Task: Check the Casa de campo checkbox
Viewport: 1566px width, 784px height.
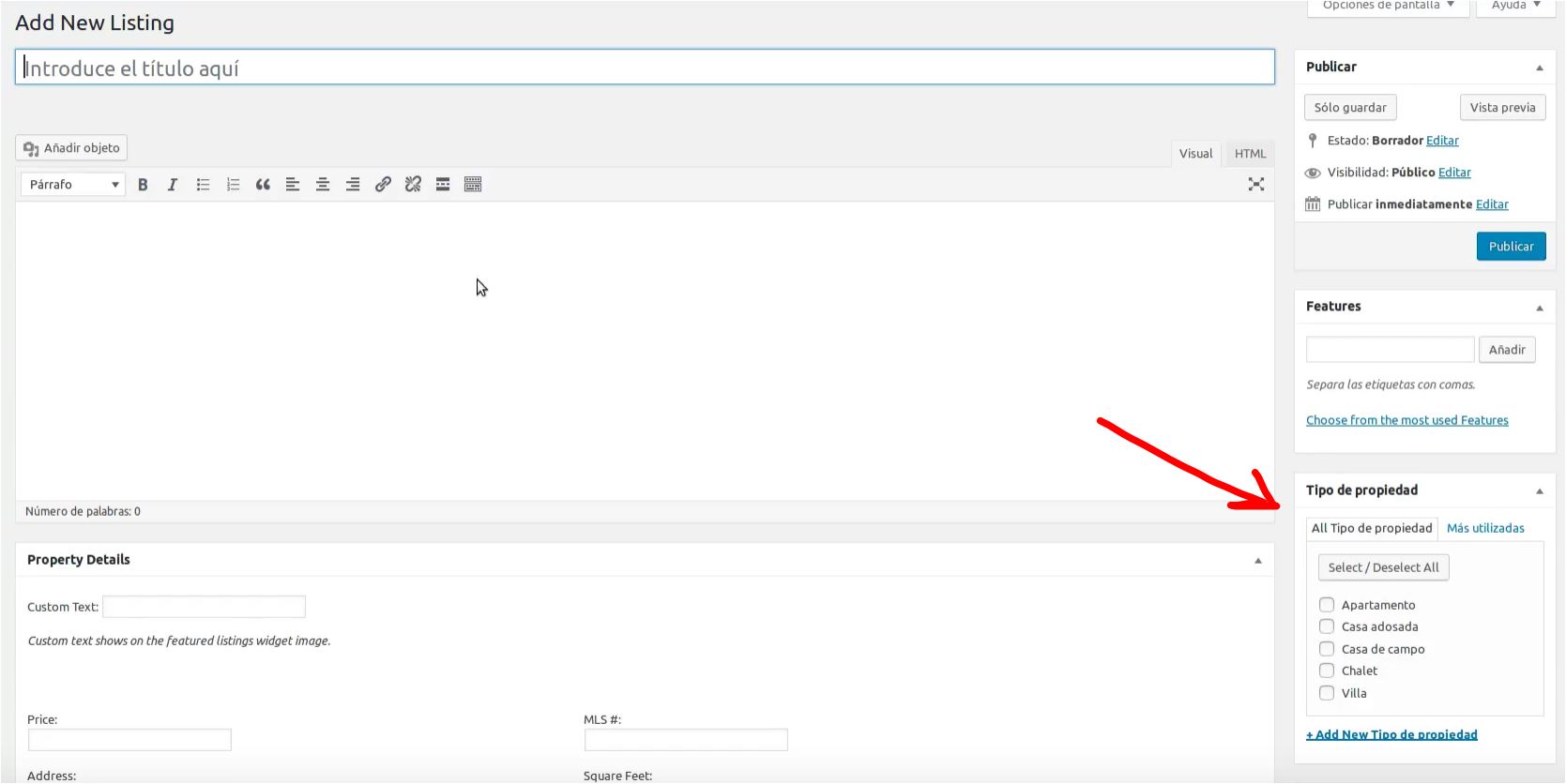Action: [1327, 649]
